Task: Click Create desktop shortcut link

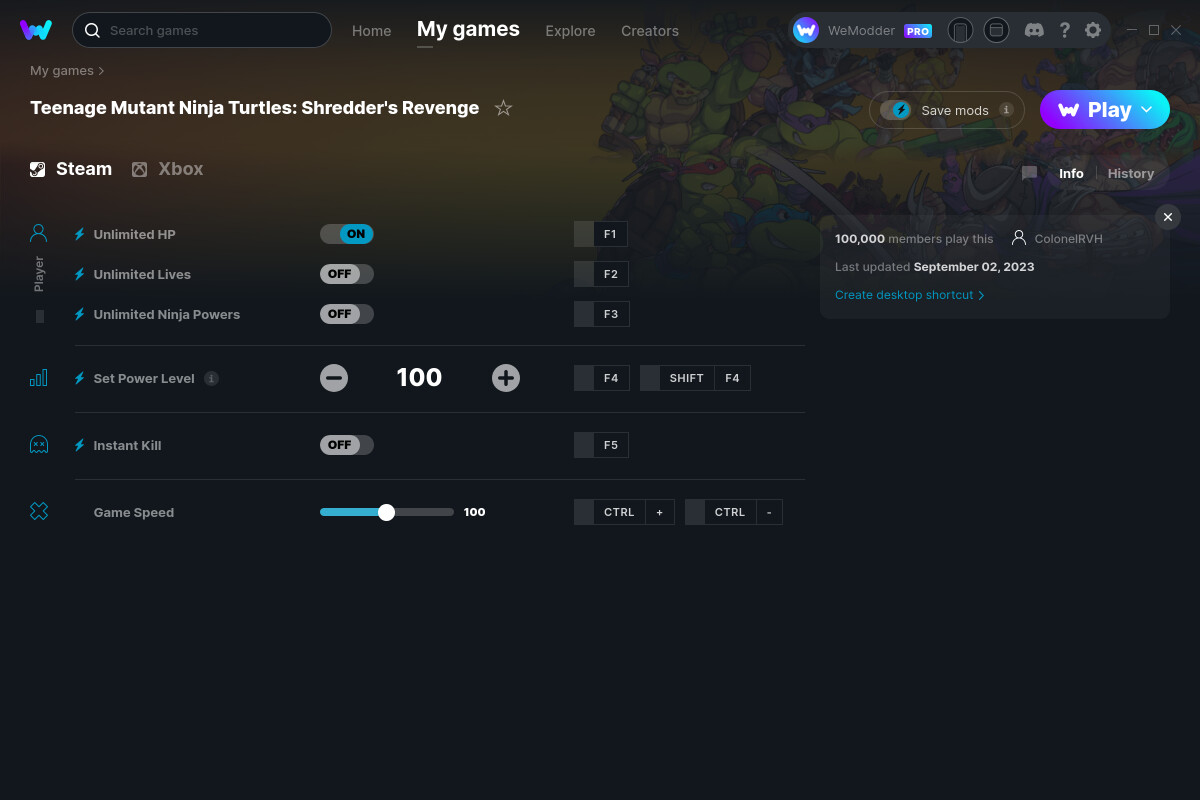Action: point(910,295)
